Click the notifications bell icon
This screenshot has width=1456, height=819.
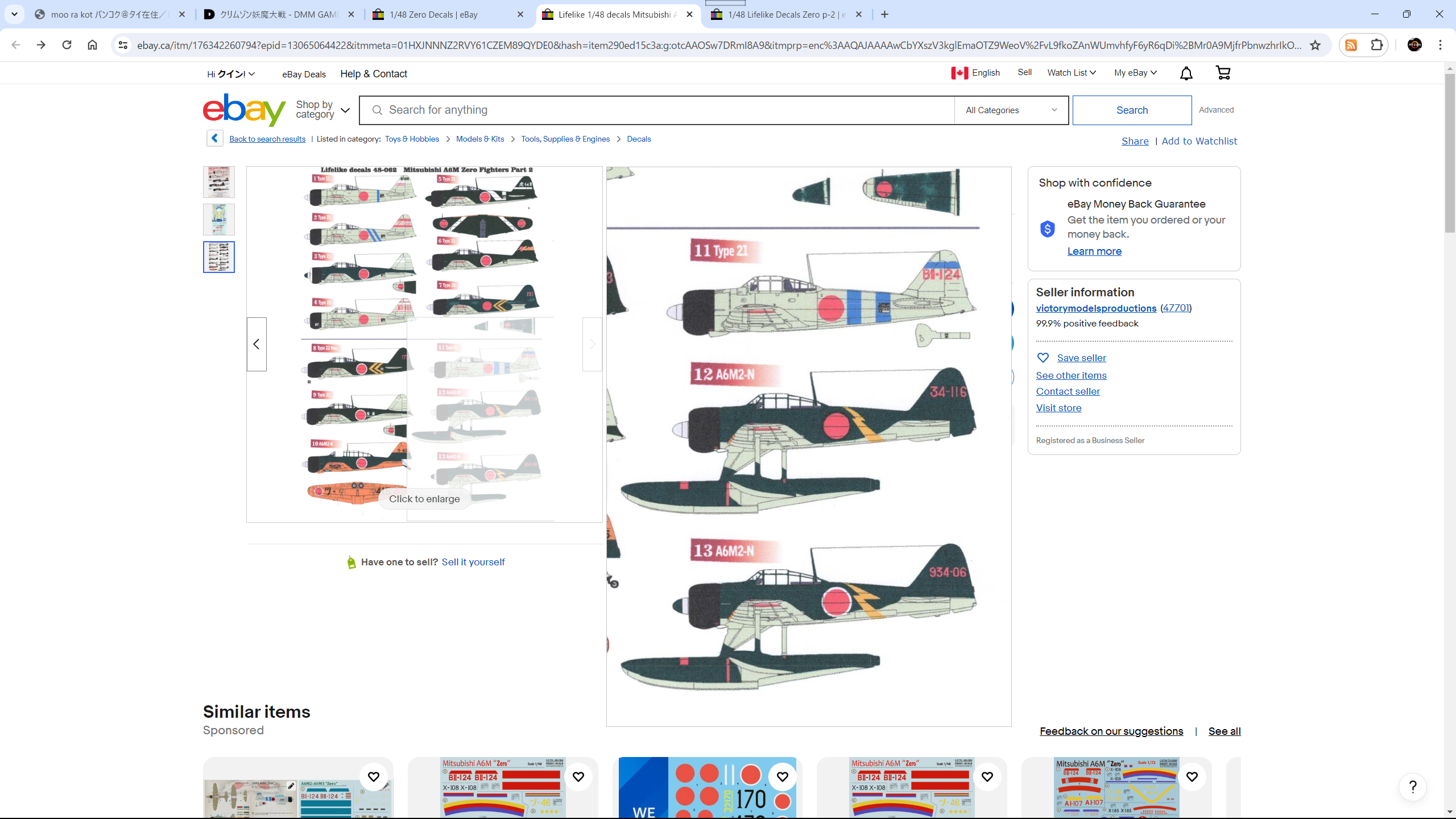click(1186, 73)
